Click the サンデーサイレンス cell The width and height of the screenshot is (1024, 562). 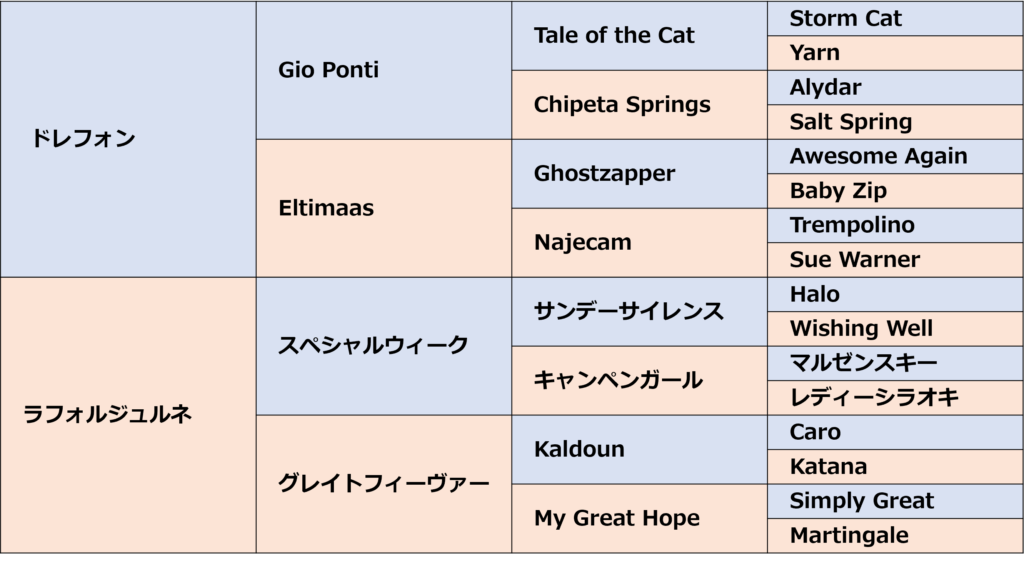pyautogui.click(x=639, y=311)
